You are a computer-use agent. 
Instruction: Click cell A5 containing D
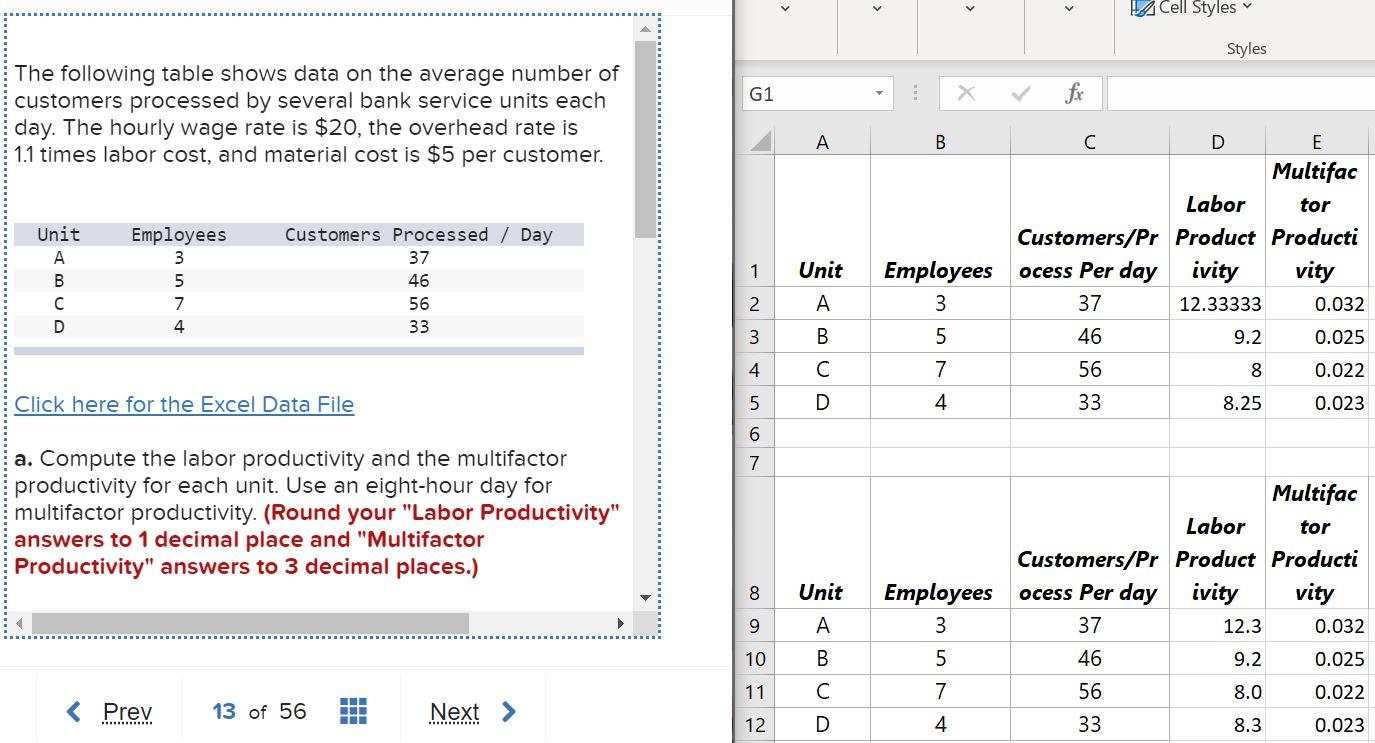[822, 403]
